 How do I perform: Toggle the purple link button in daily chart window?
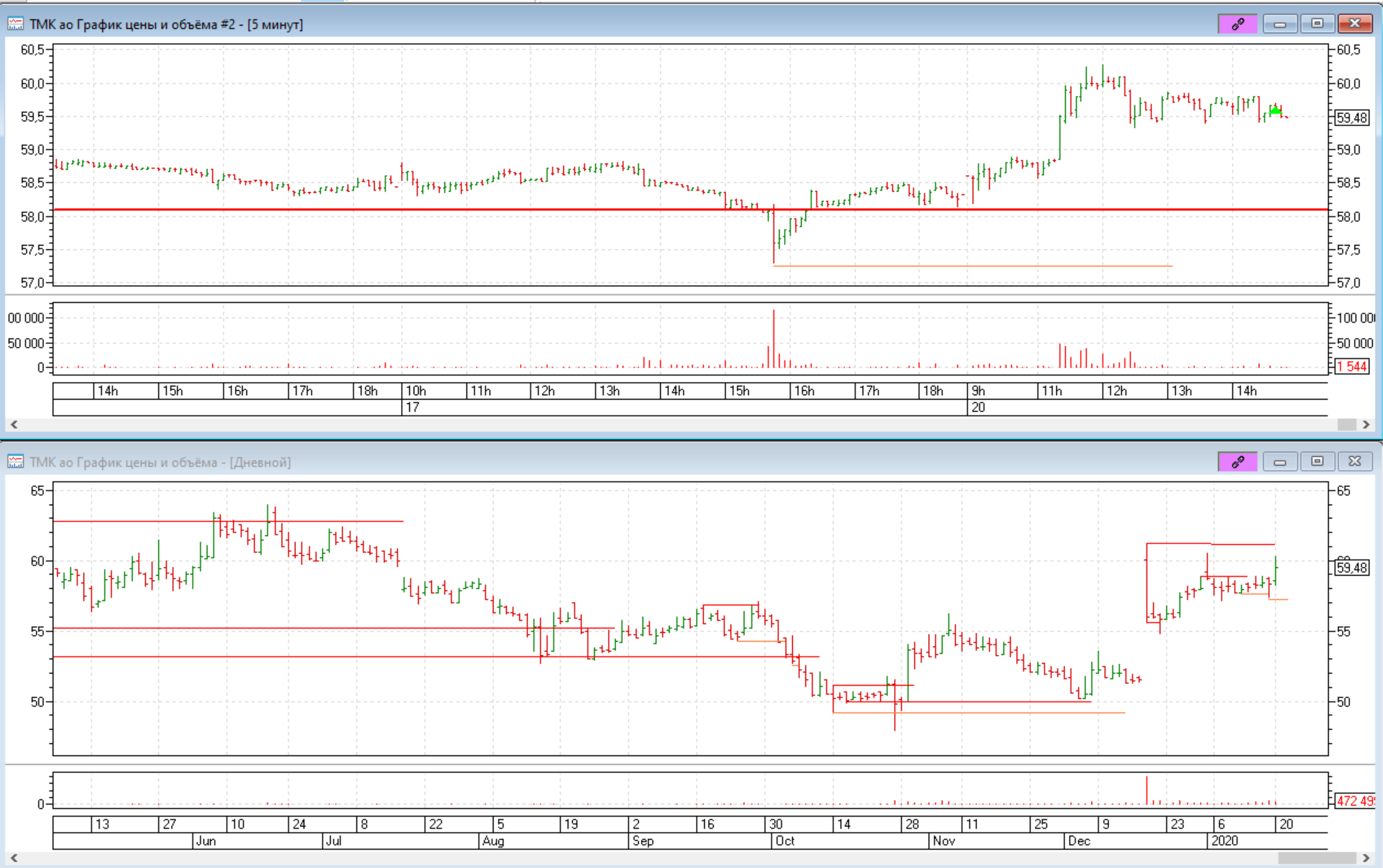(x=1238, y=461)
